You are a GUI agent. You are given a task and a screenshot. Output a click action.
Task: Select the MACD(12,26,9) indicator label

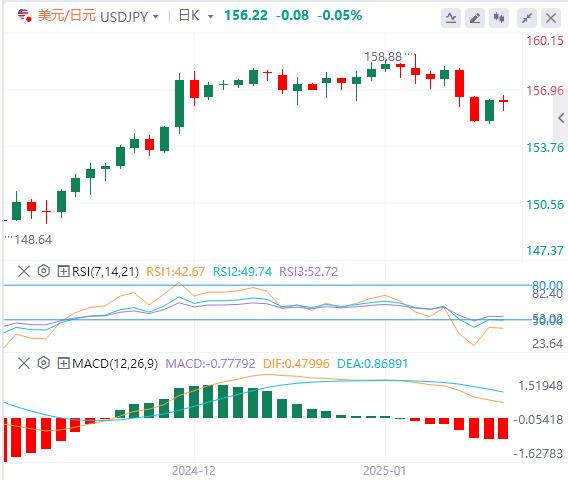115,363
